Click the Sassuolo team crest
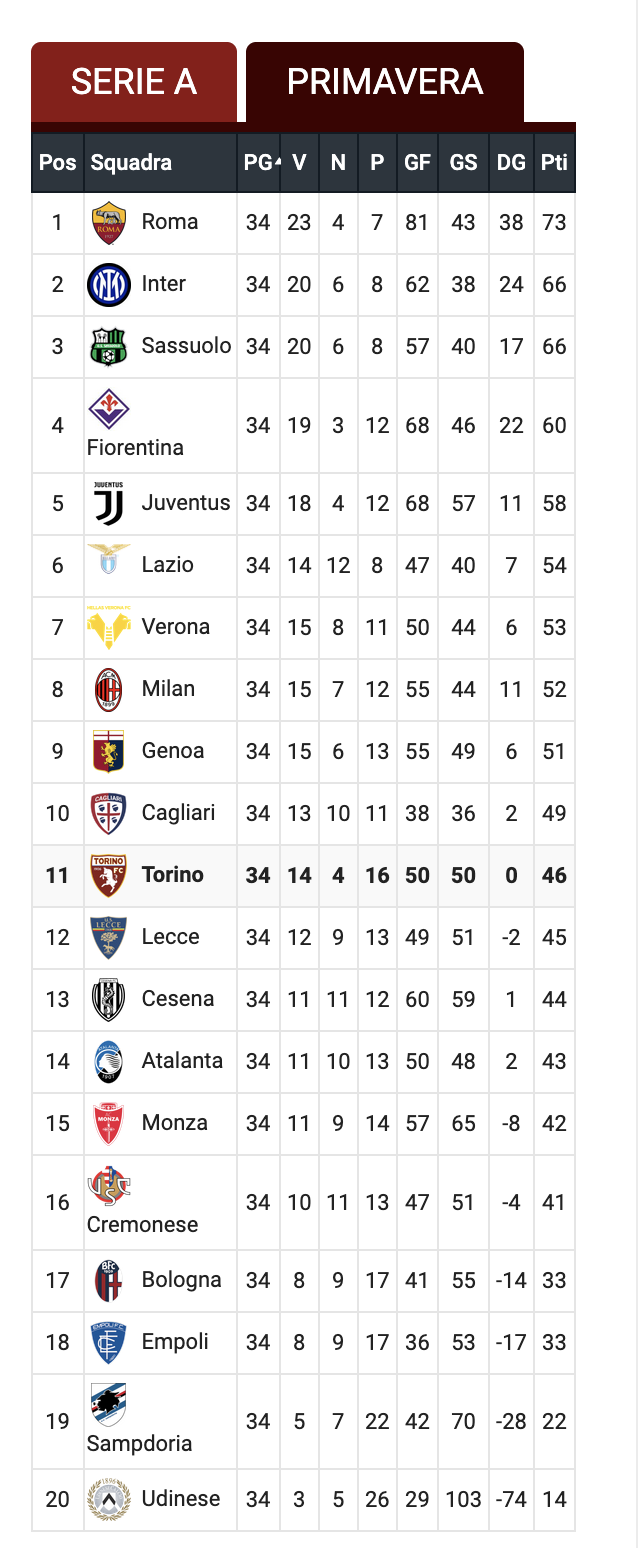This screenshot has width=644, height=1548. 108,346
